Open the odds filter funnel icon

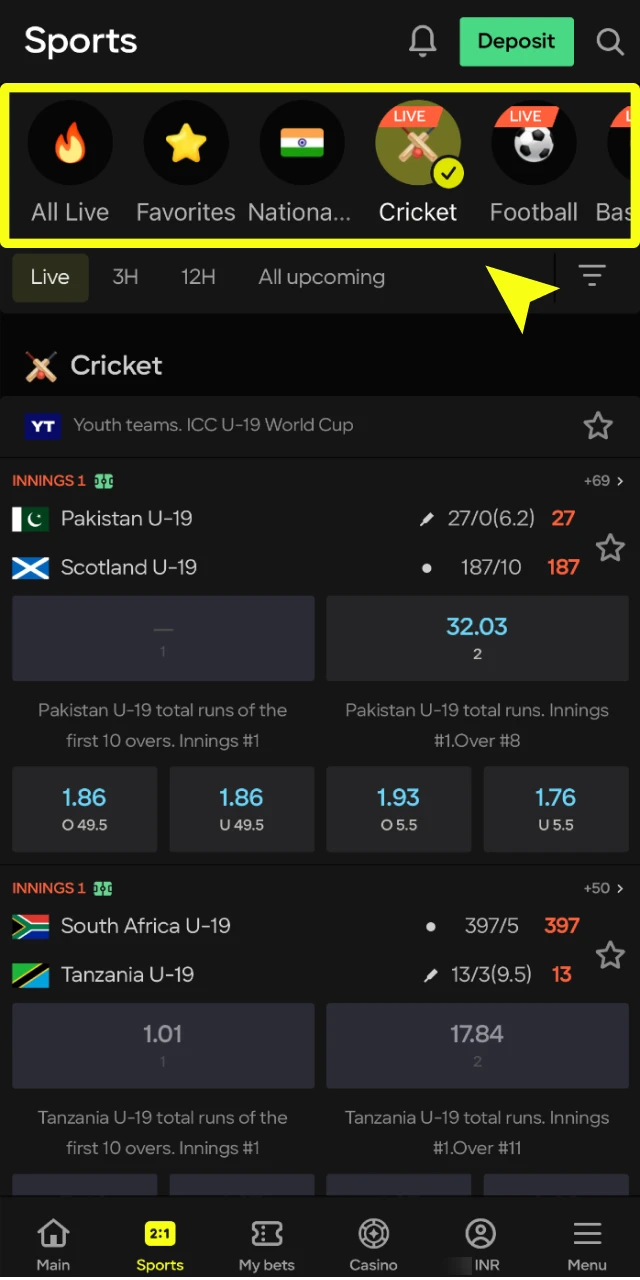592,276
